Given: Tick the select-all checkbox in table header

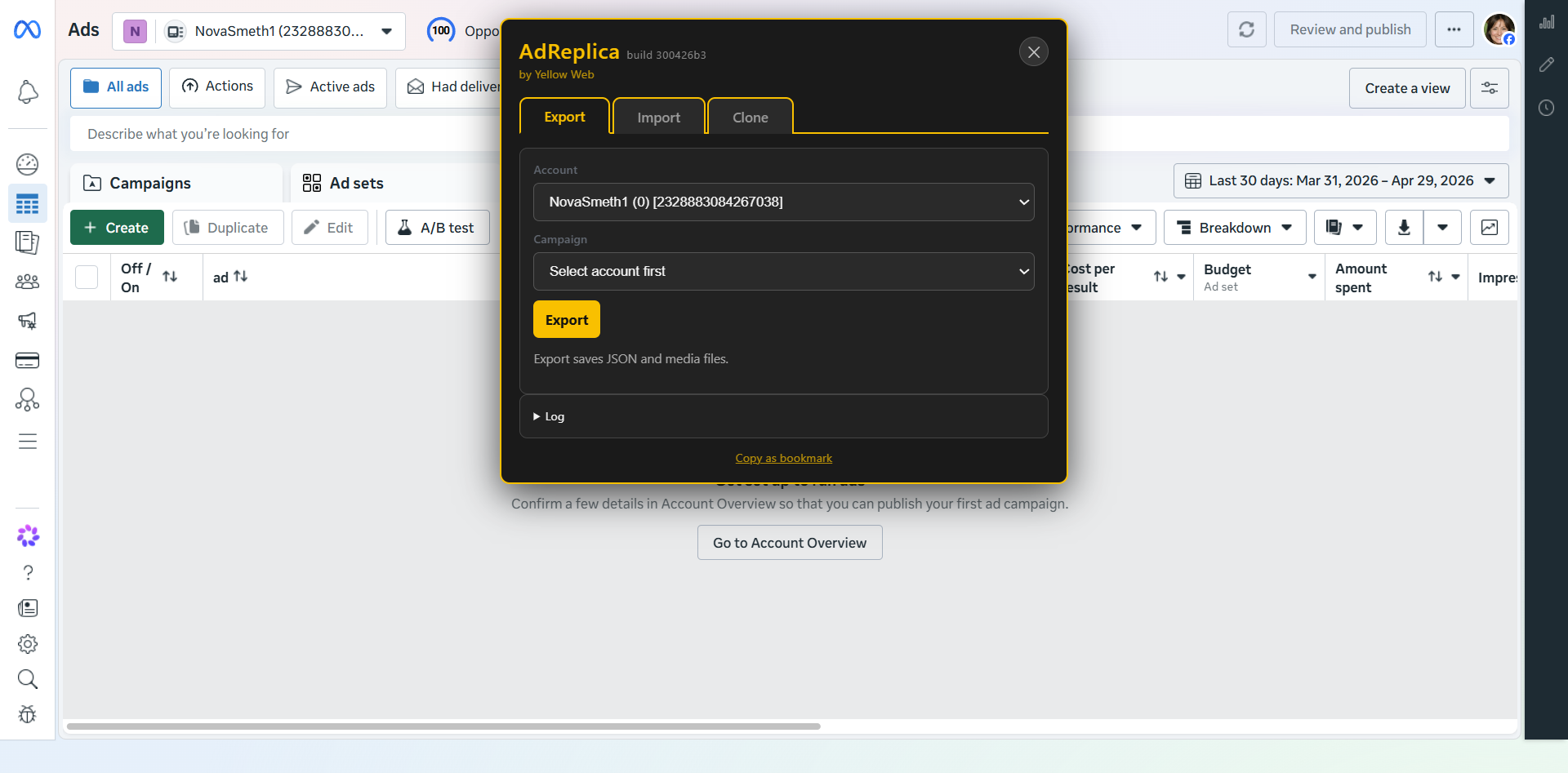Looking at the screenshot, I should pos(87,278).
